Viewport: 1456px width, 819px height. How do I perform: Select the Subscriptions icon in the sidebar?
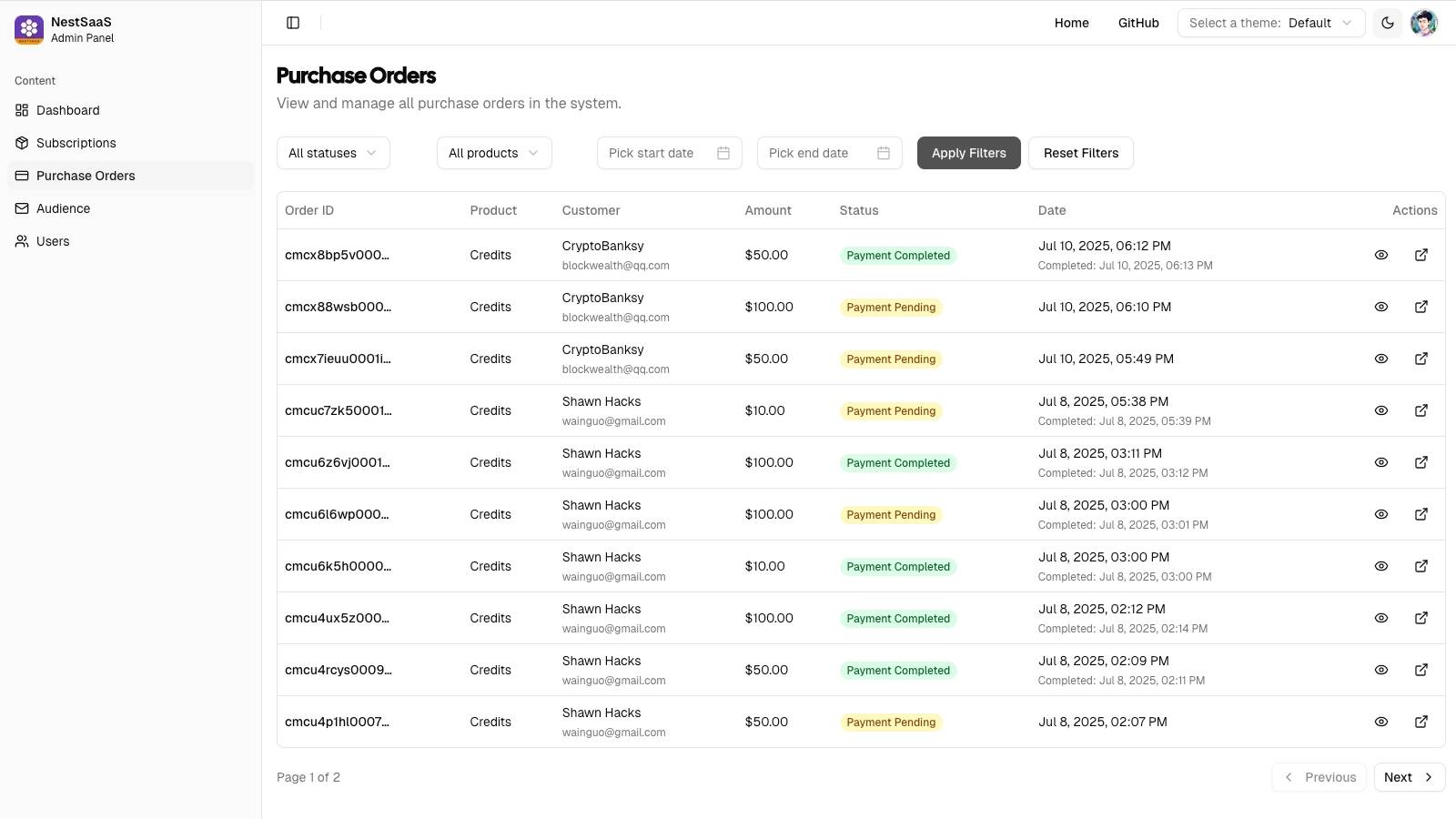tap(20, 143)
